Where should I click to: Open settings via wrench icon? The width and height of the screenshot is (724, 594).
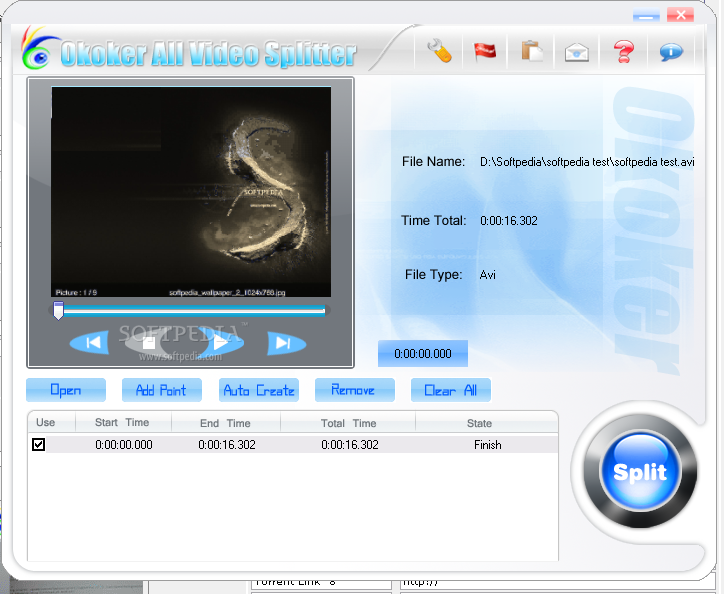(439, 51)
